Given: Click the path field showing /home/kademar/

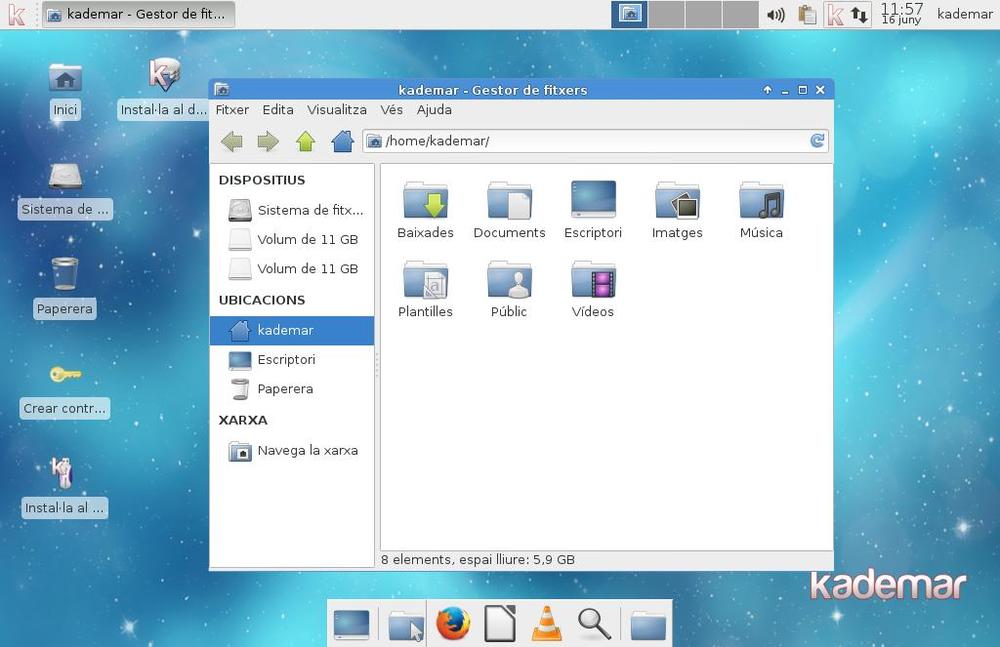Looking at the screenshot, I should click(x=590, y=141).
